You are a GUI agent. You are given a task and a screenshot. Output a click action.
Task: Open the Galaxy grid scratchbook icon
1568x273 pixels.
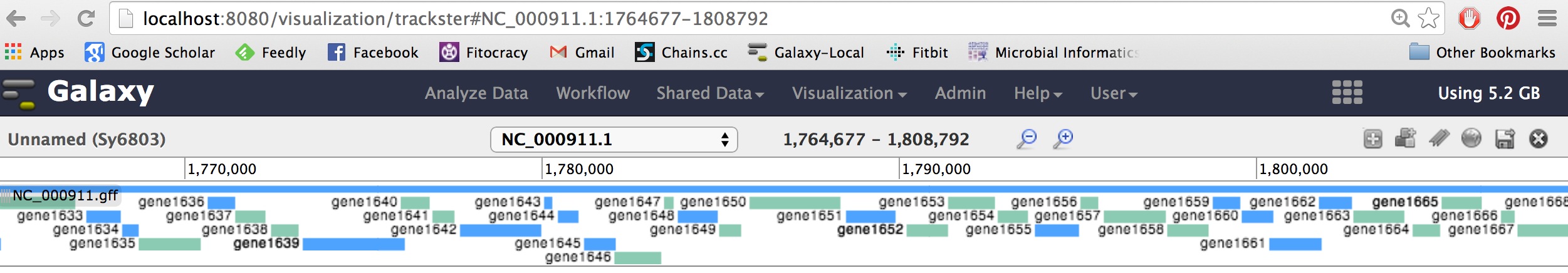point(1347,93)
